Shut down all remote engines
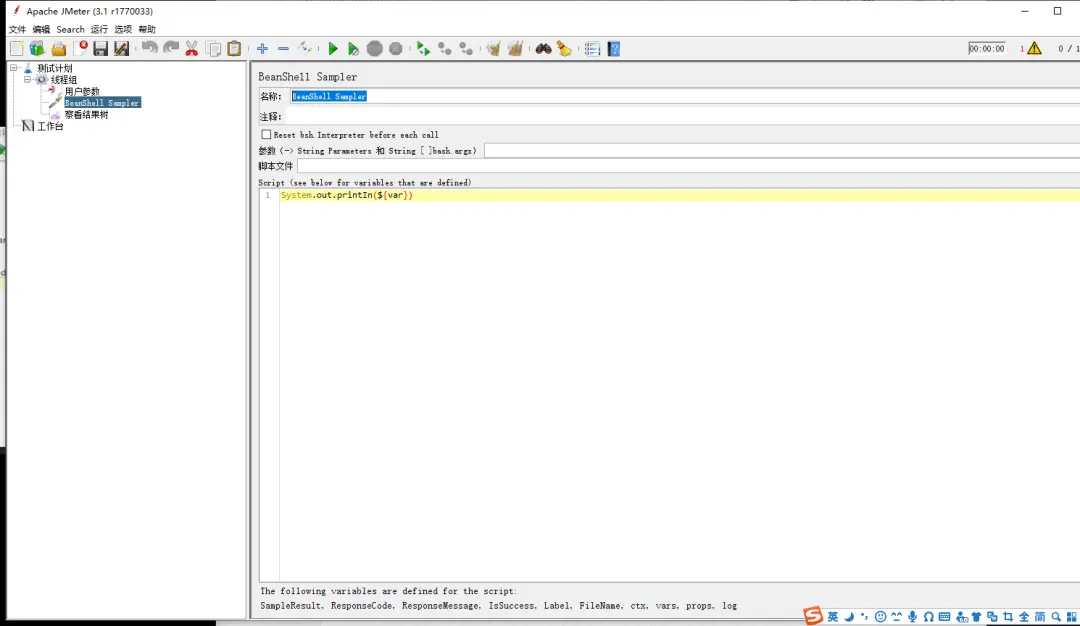 coord(466,48)
